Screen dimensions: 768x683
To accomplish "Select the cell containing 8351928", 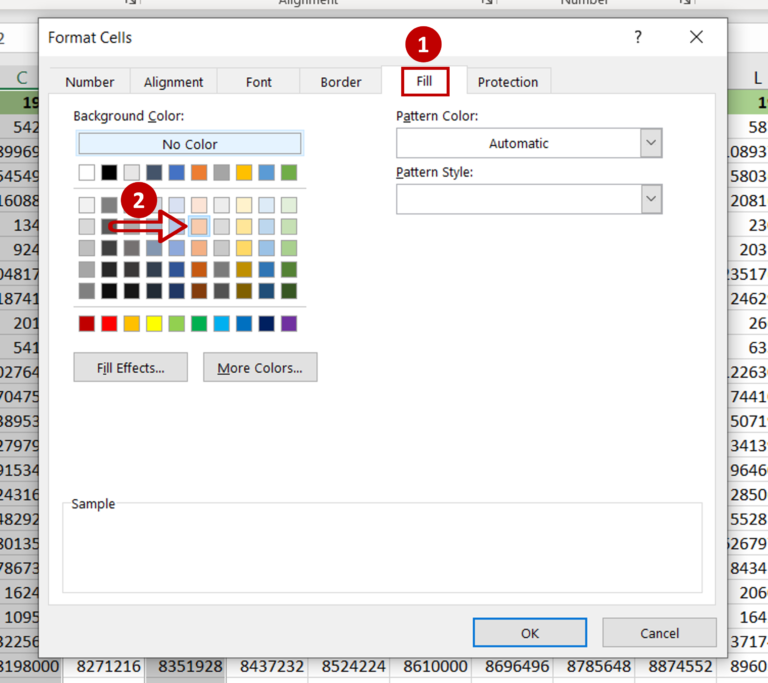I will coord(186,665).
